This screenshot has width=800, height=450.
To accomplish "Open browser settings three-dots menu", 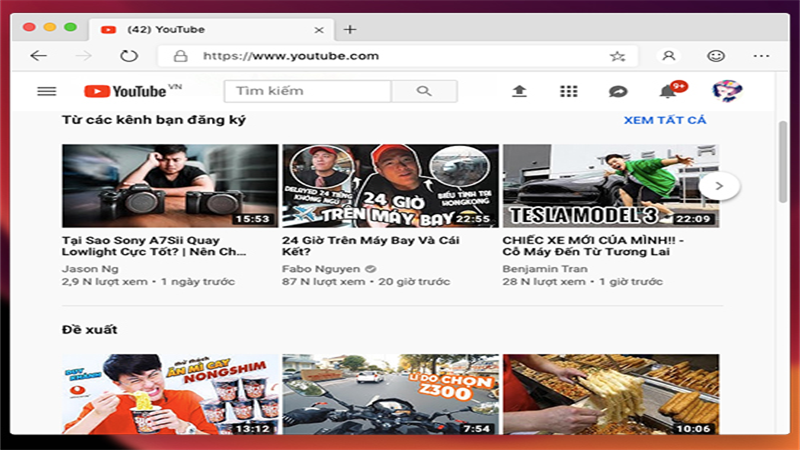I will click(x=761, y=56).
